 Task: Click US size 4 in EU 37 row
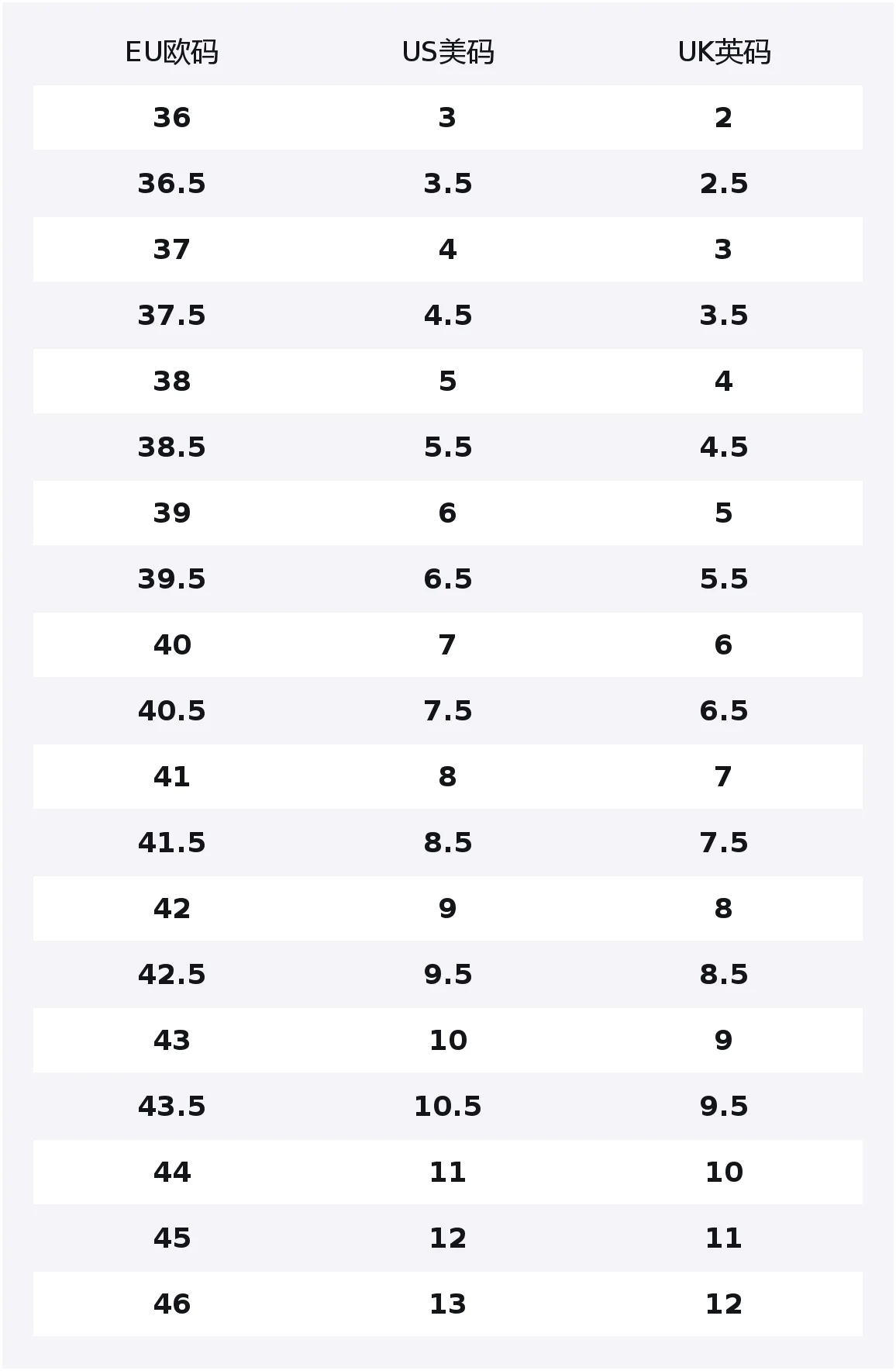[x=448, y=250]
